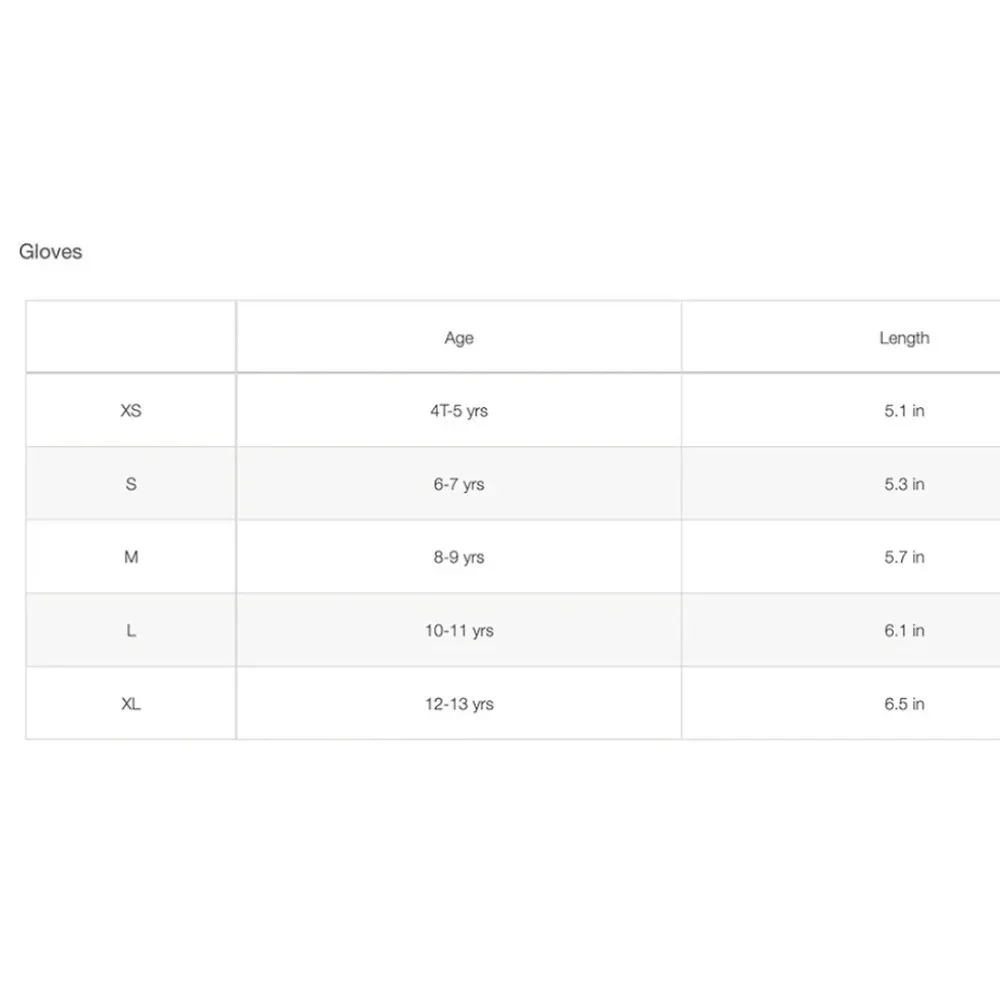Viewport: 1000px width, 1000px height.
Task: Click the empty top-left header cell
Action: (131, 337)
